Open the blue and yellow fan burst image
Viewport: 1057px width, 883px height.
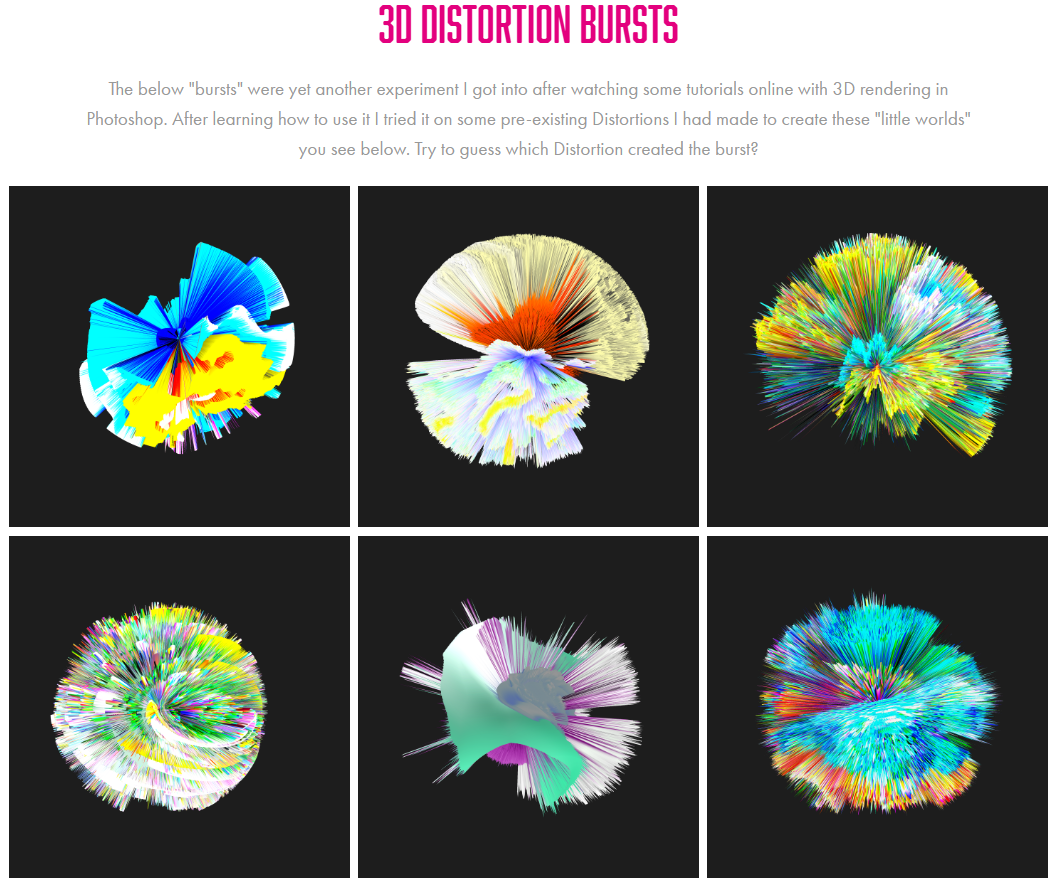coord(179,356)
